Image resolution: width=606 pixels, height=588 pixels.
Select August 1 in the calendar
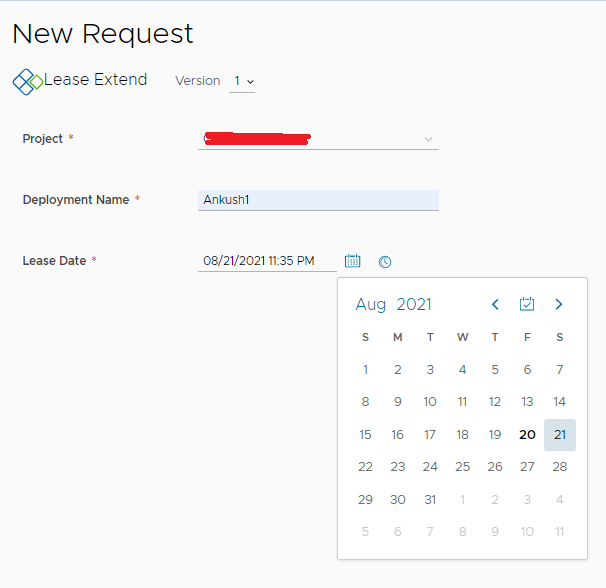point(365,370)
